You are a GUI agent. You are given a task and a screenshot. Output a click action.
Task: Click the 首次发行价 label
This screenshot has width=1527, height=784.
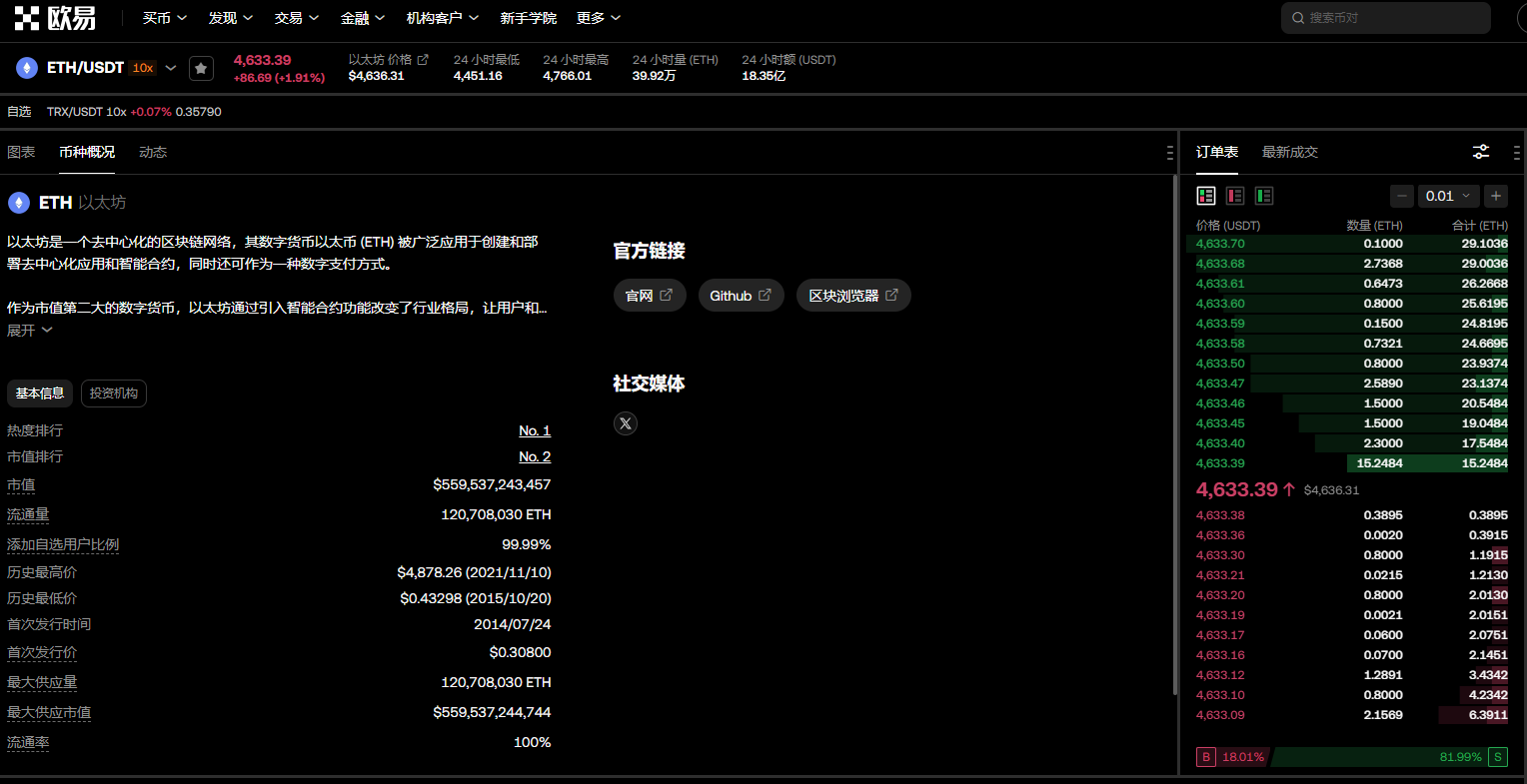[42, 652]
